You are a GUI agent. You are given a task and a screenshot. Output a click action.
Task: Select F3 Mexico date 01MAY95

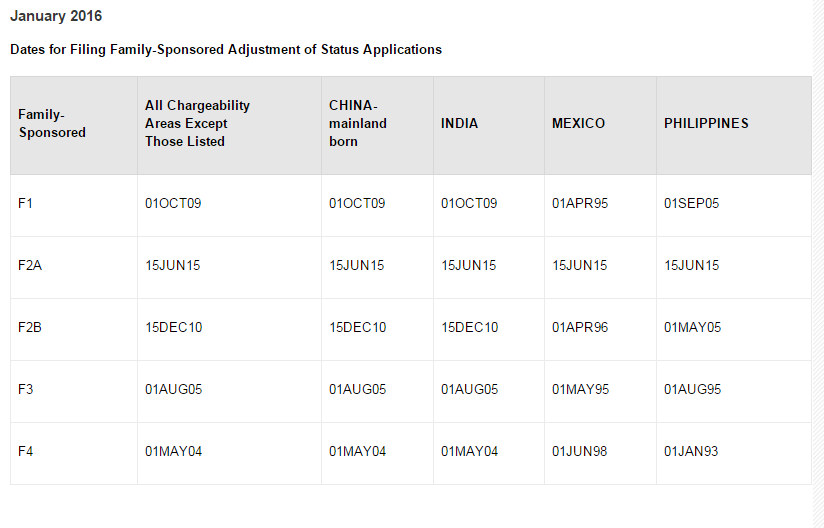click(580, 389)
